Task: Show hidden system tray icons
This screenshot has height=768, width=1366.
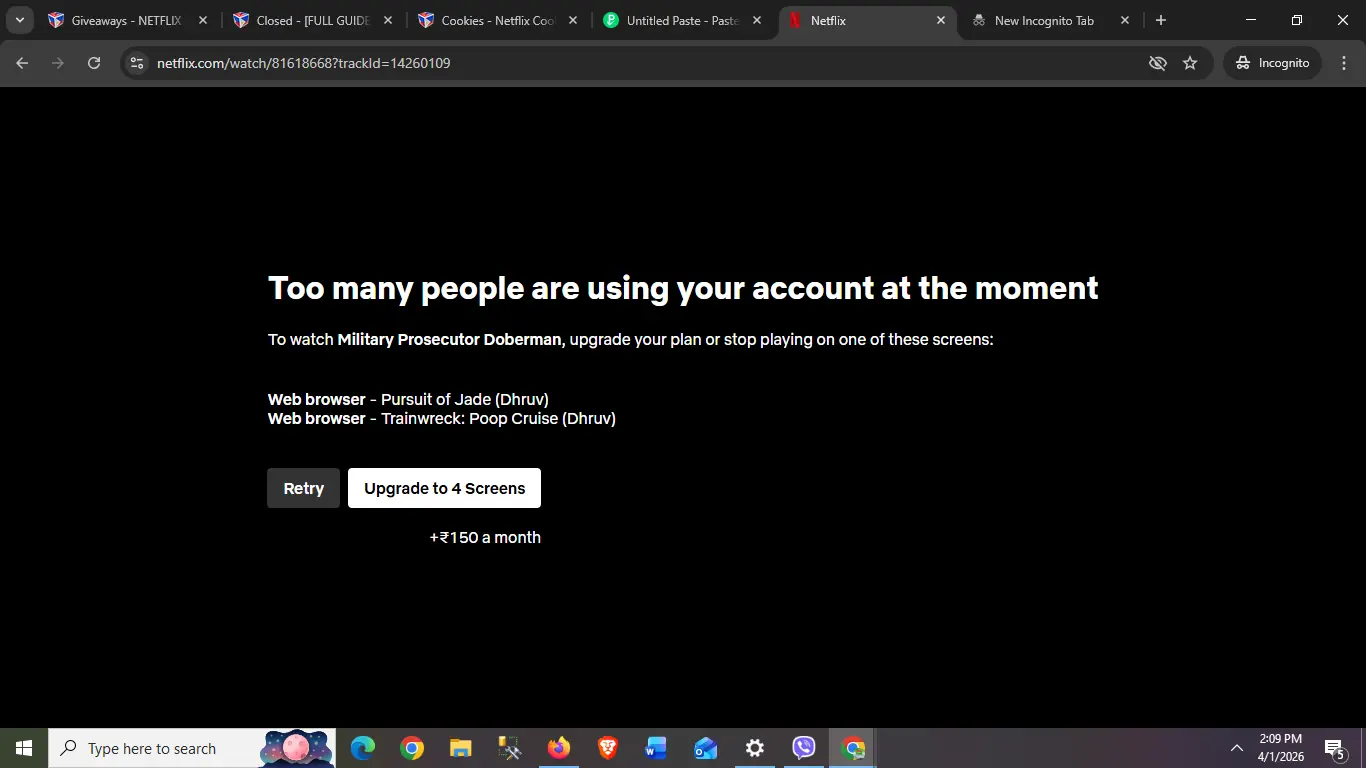Action: [1237, 748]
